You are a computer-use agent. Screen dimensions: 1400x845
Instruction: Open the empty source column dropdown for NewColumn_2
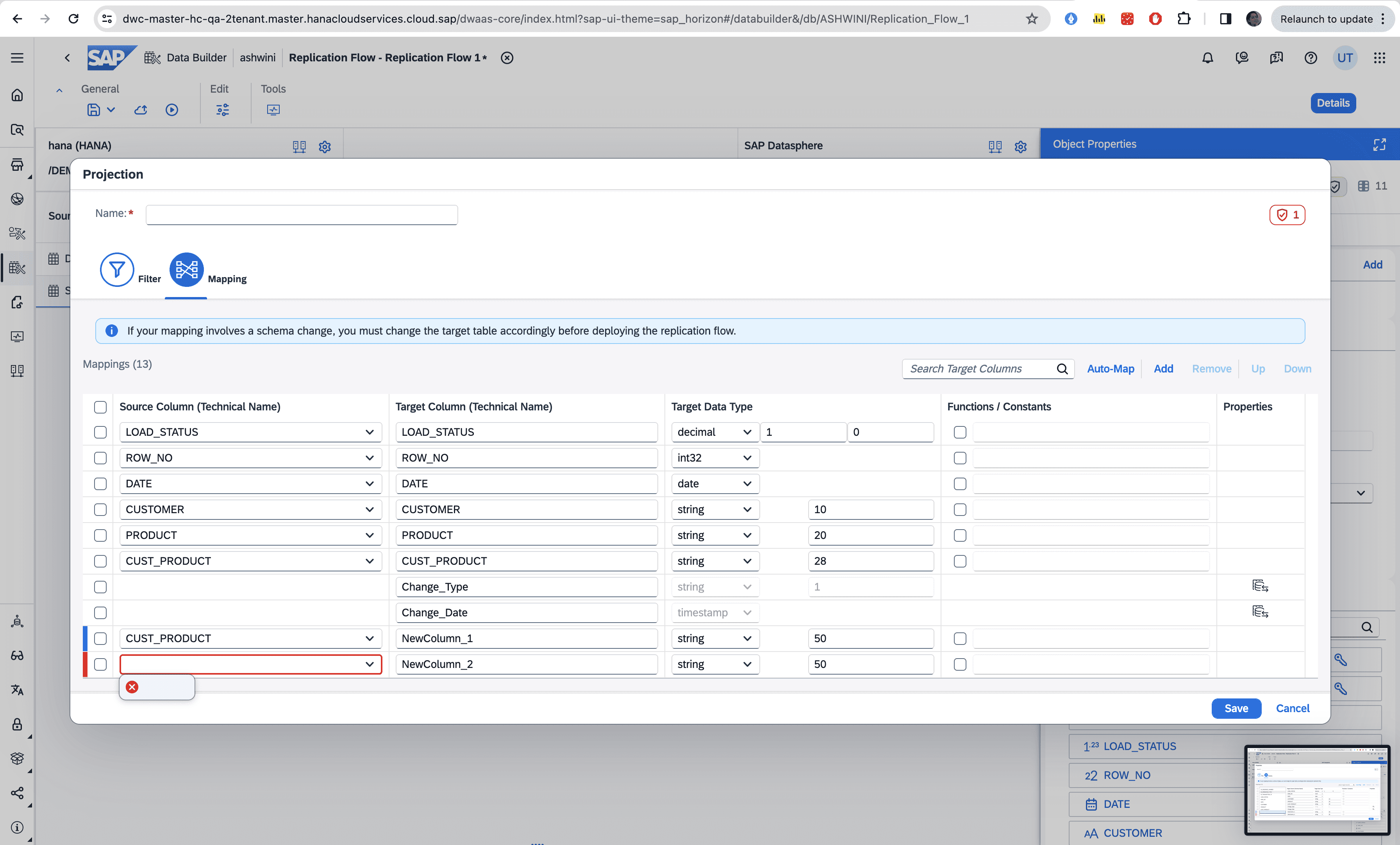click(369, 664)
